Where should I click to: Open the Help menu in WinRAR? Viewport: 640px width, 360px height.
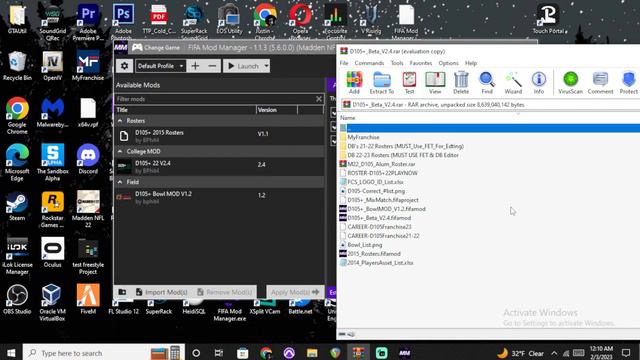click(x=471, y=63)
